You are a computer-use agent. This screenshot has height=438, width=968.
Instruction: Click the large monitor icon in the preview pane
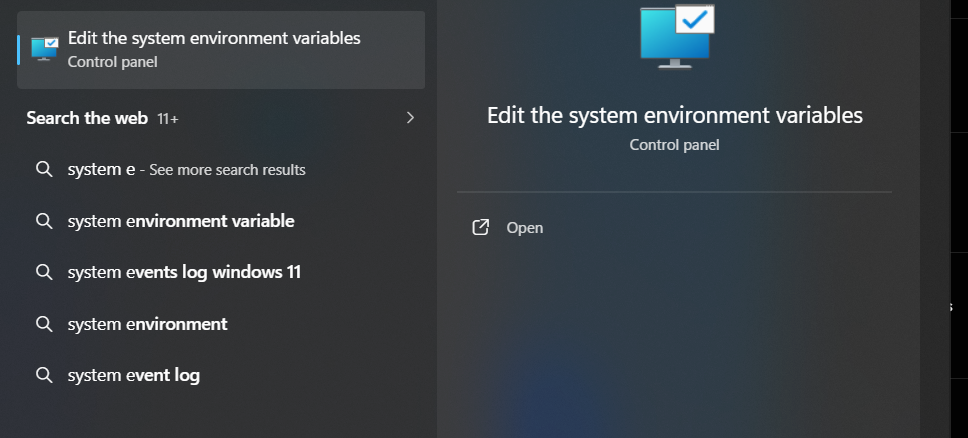677,36
